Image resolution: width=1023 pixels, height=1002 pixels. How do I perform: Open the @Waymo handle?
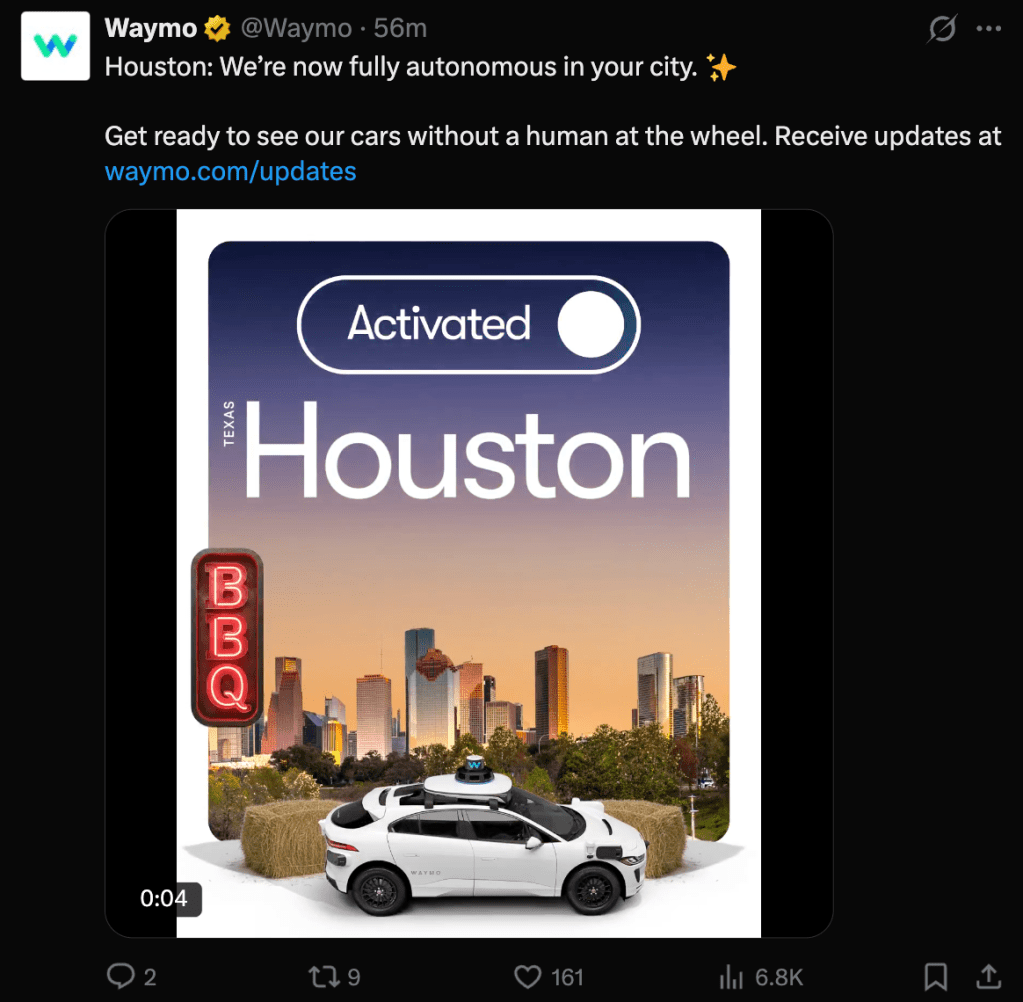pos(297,29)
